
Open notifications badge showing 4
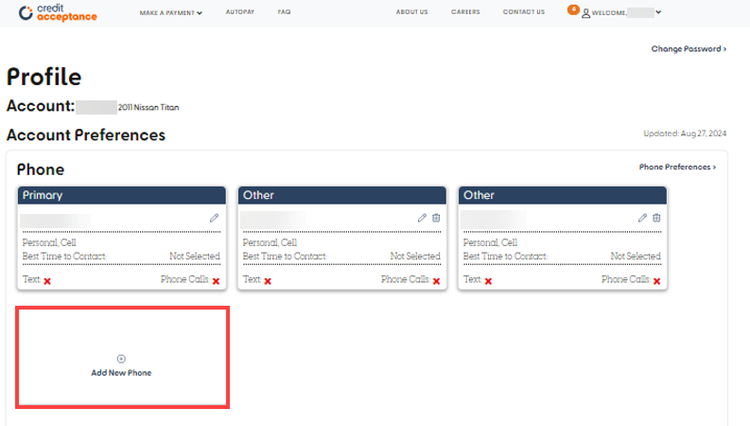[573, 9]
